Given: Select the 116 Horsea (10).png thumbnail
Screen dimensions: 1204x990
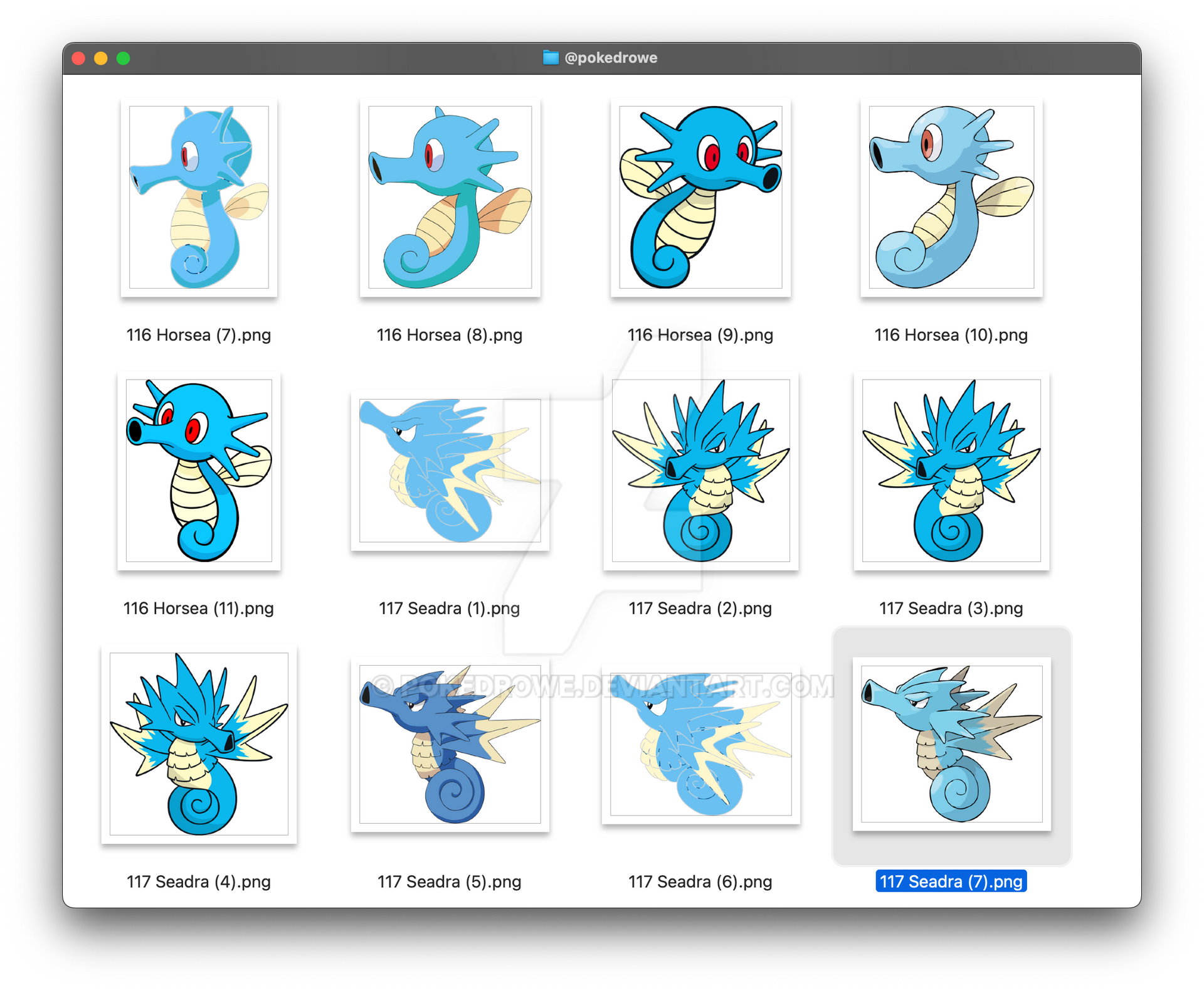Looking at the screenshot, I should 951,197.
